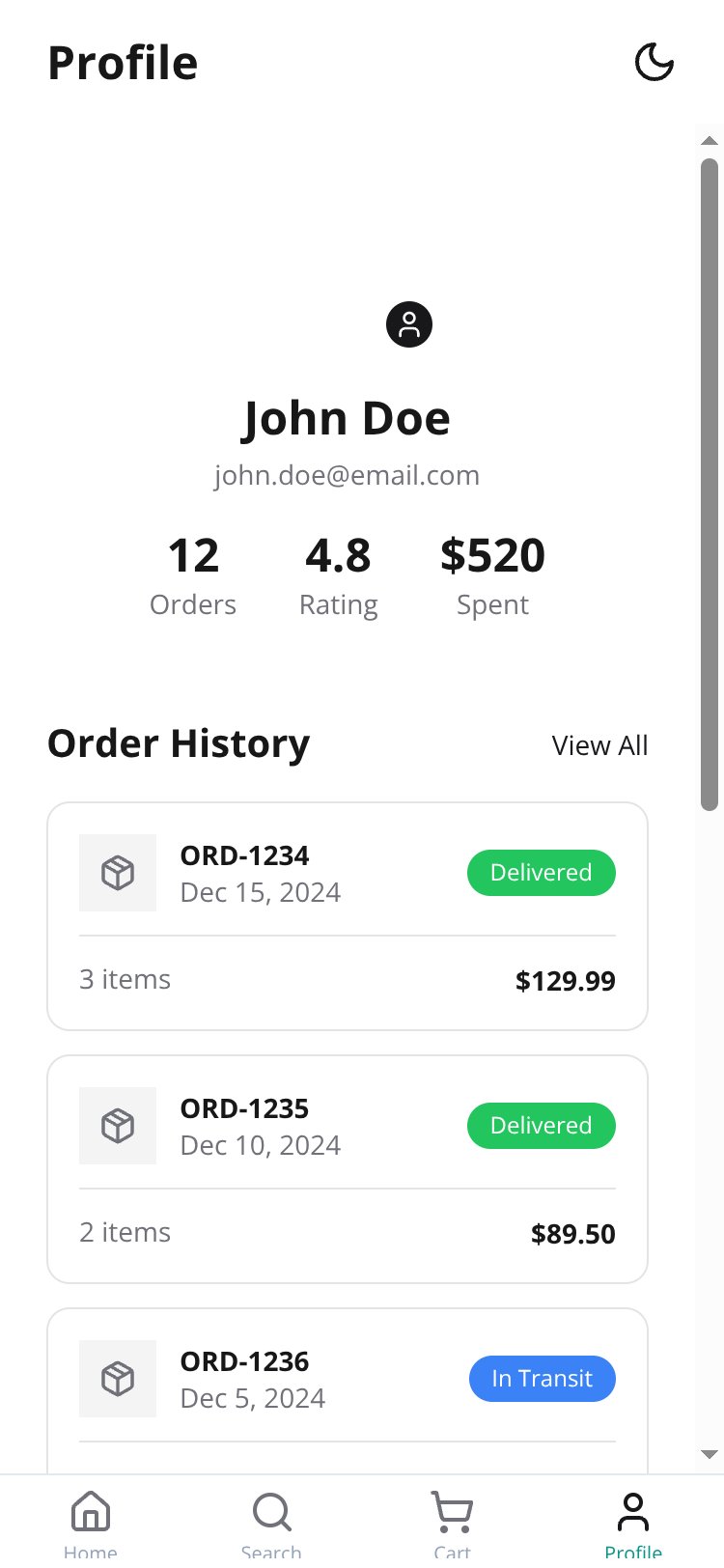Open order ORD-1234 details
724x1568 pixels.
(348, 916)
